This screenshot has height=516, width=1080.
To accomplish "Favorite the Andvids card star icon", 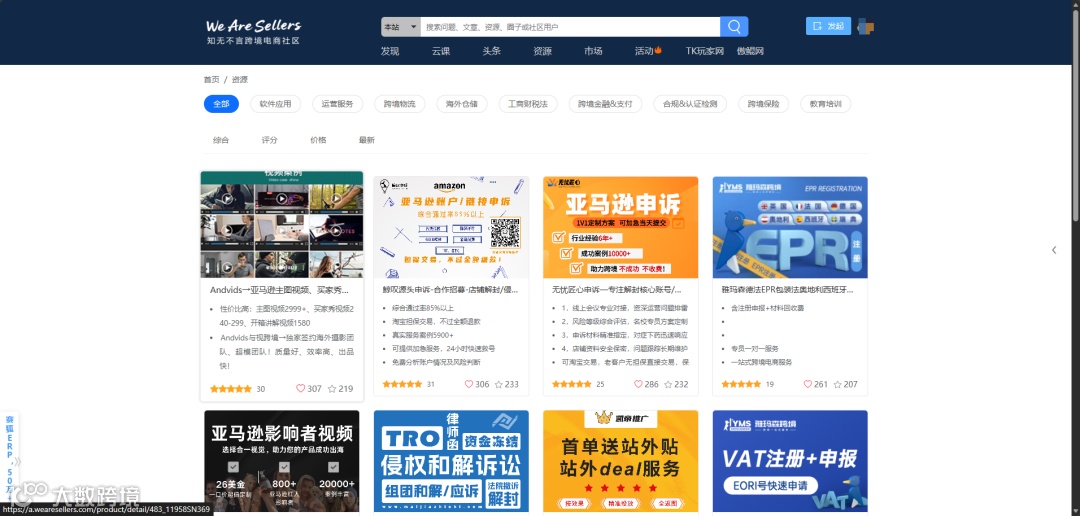I will click(x=332, y=389).
